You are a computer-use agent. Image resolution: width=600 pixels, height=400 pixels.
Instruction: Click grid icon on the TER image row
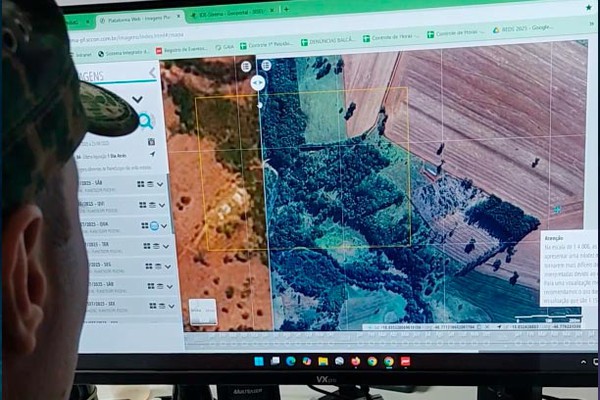(147, 246)
